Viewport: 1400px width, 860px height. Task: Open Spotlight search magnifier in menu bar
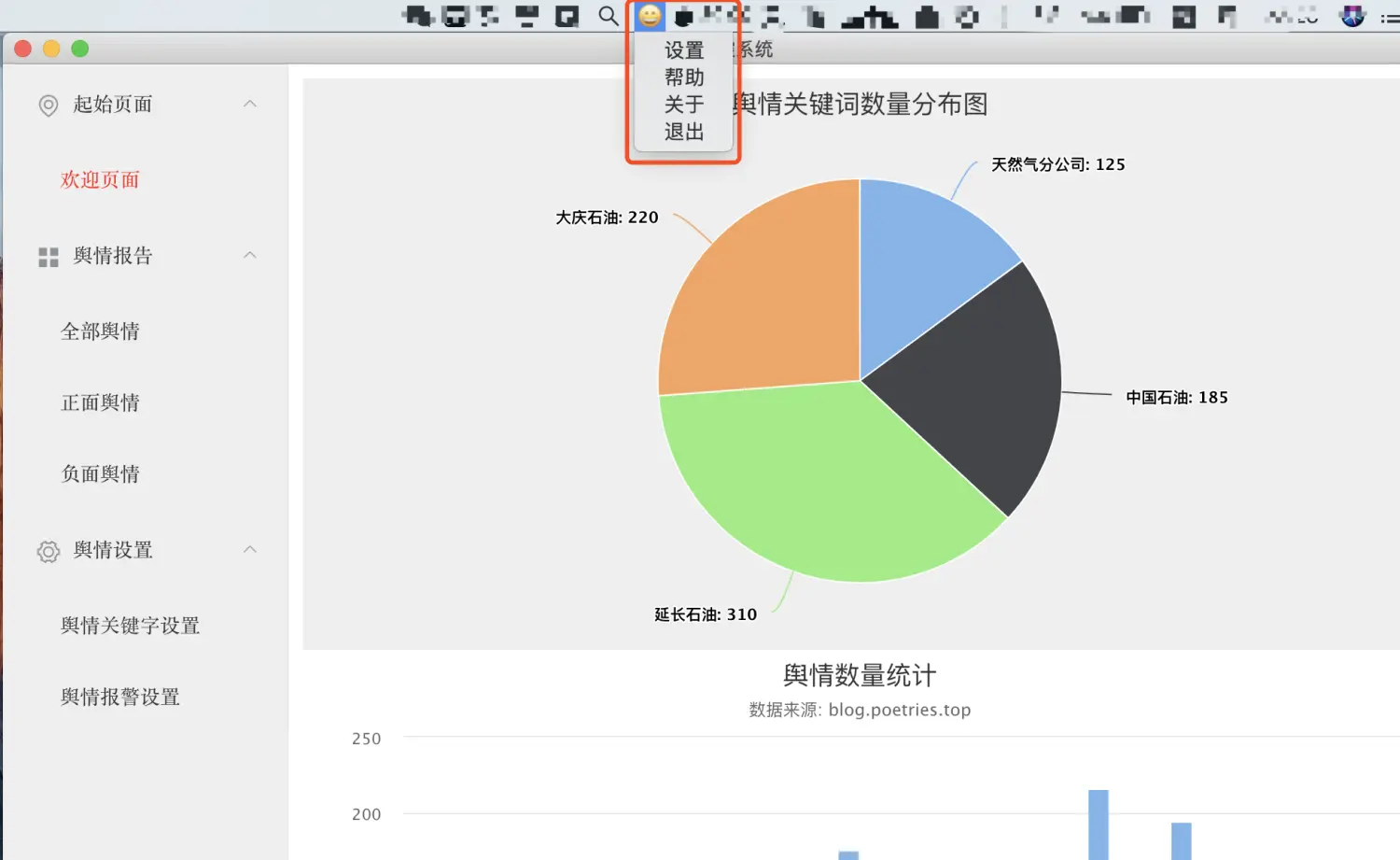click(609, 16)
